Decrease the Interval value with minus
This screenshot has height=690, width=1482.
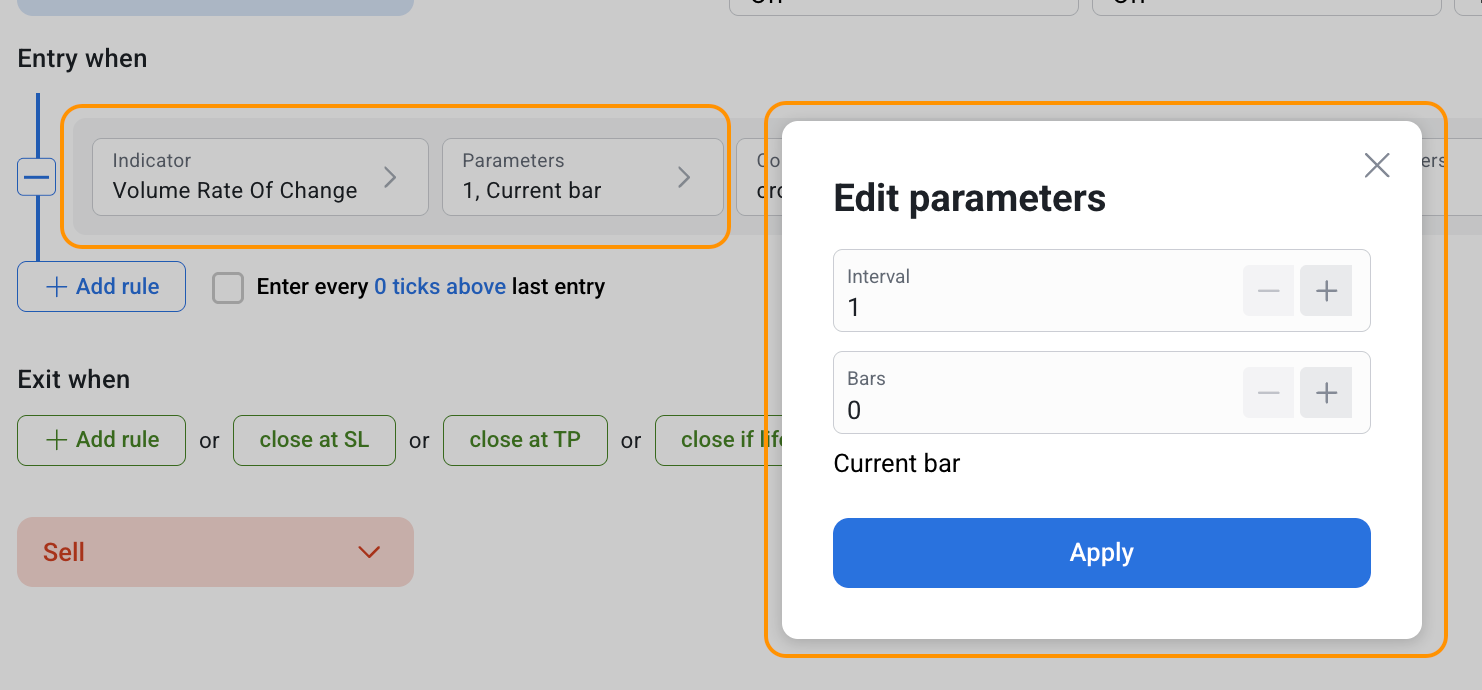coord(1268,291)
